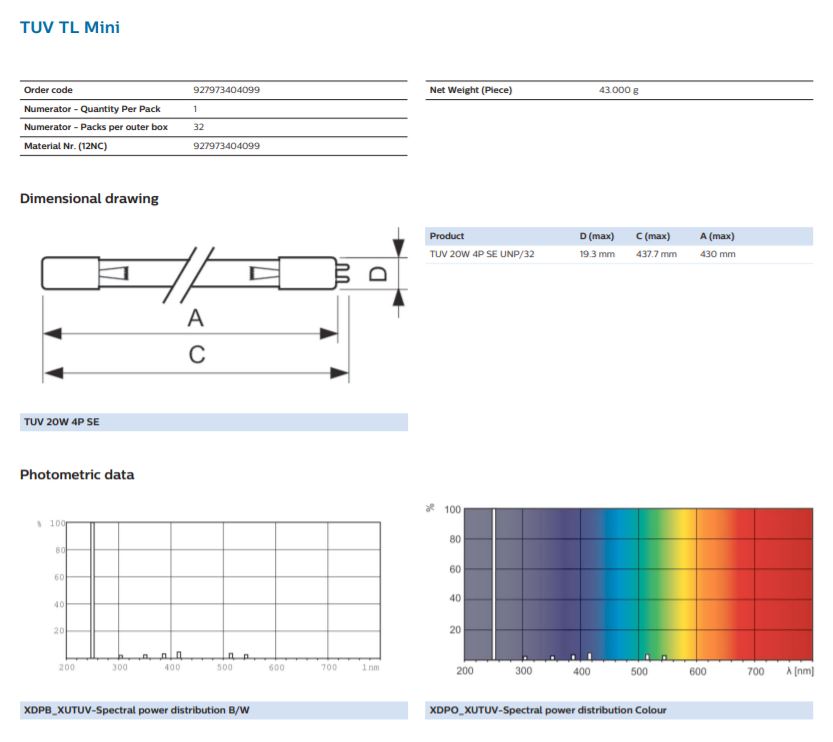Click the 927973404099 value in Material Nr. row
The height and width of the screenshot is (742, 833).
click(226, 146)
